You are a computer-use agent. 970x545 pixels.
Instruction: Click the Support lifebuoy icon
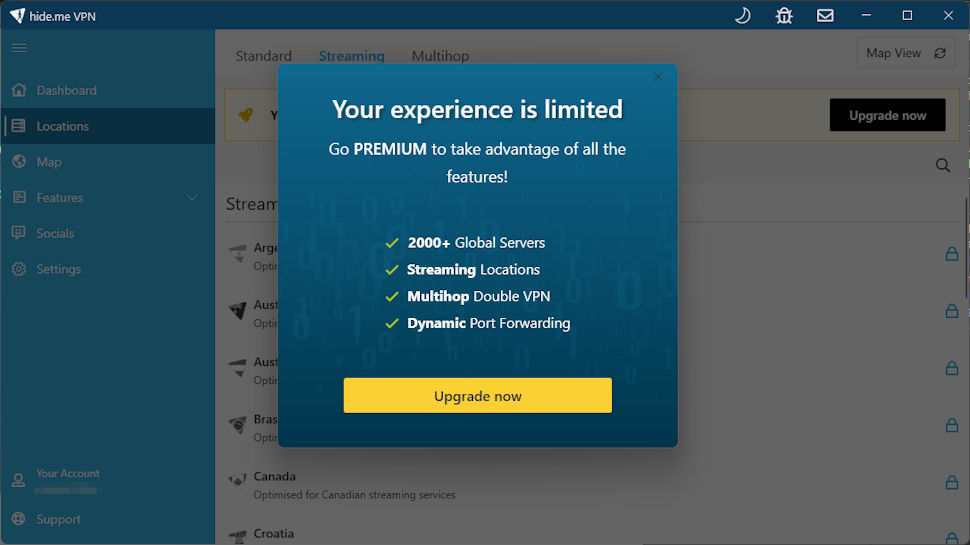pos(19,518)
